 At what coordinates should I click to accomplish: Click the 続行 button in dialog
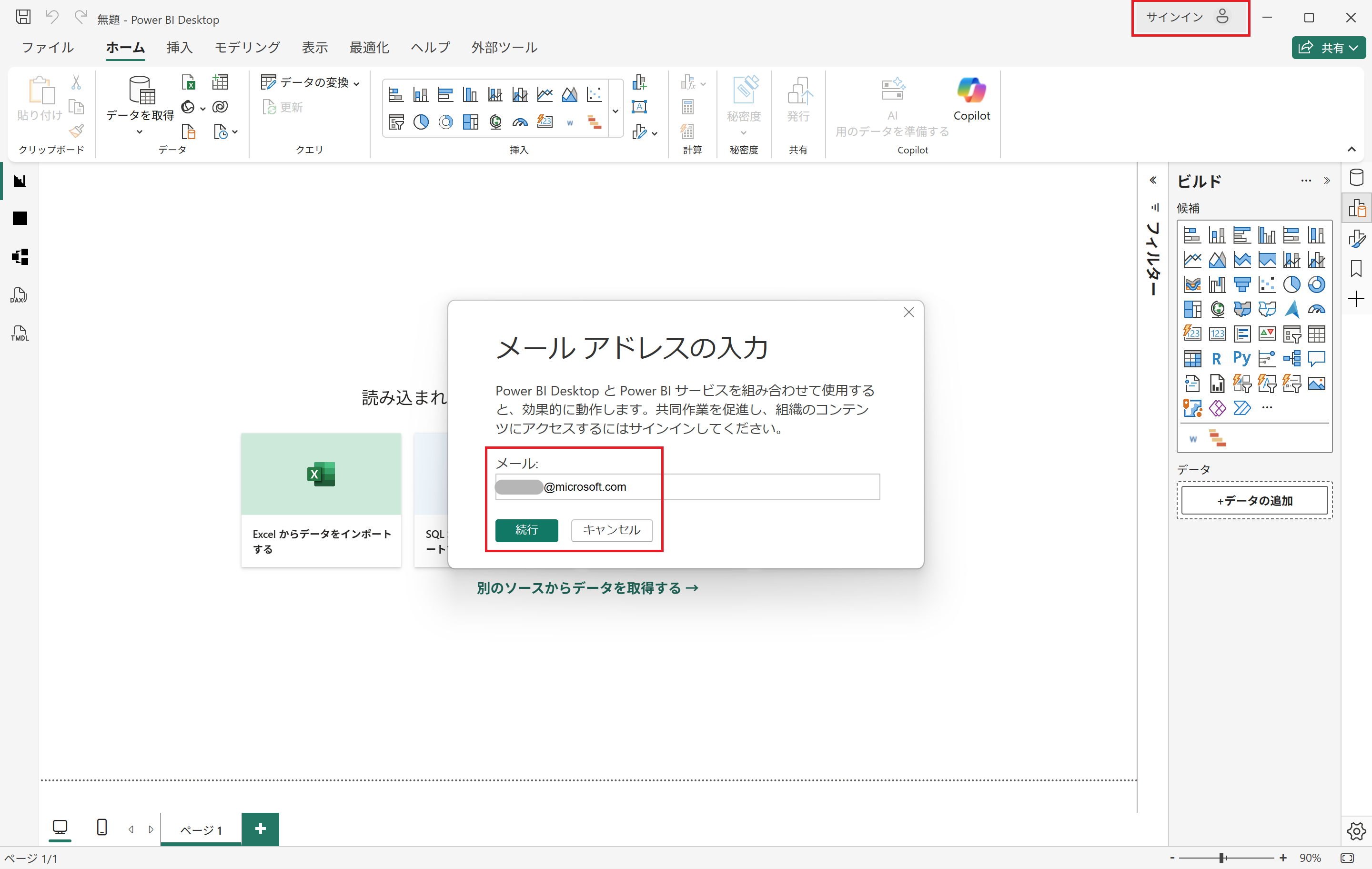pyautogui.click(x=526, y=530)
